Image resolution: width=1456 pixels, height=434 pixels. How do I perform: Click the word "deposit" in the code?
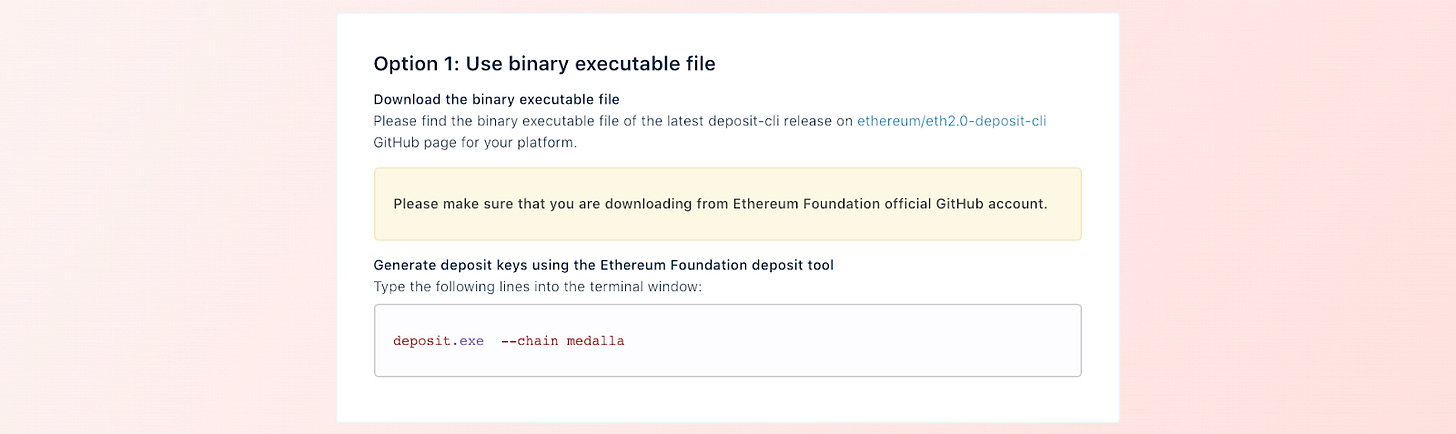click(421, 341)
